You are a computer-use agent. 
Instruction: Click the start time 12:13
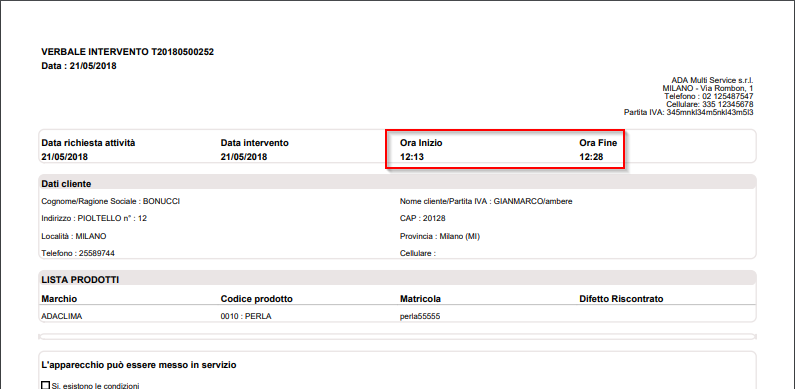(412, 157)
